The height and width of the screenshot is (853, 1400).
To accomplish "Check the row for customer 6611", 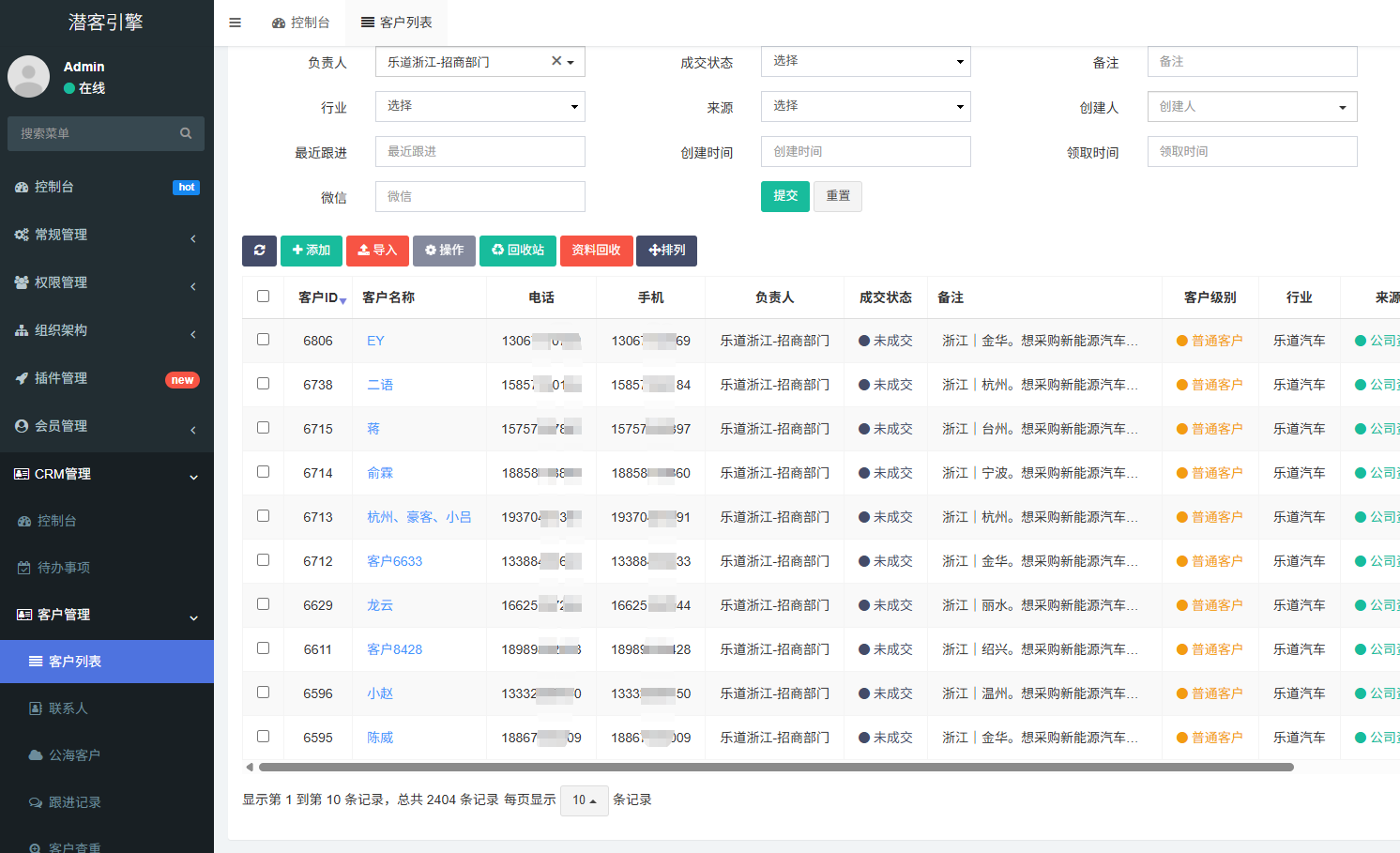I will pos(263,648).
